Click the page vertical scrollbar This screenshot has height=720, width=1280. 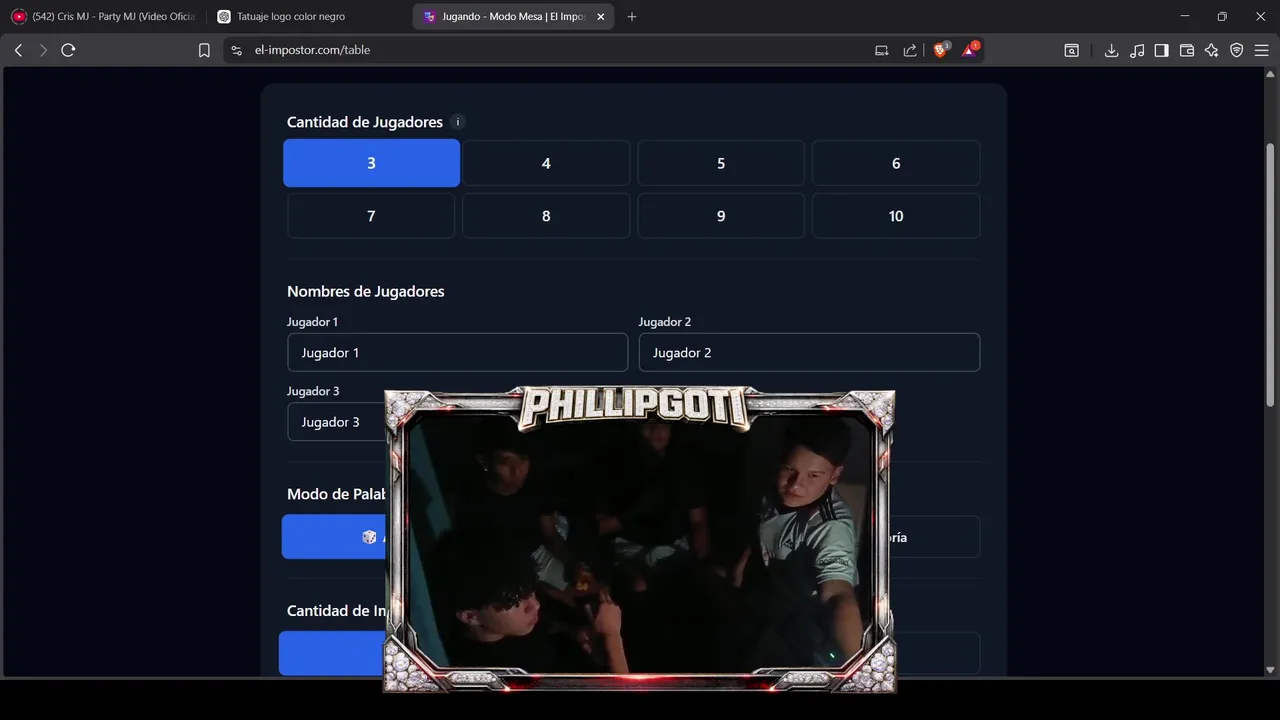[x=1271, y=275]
